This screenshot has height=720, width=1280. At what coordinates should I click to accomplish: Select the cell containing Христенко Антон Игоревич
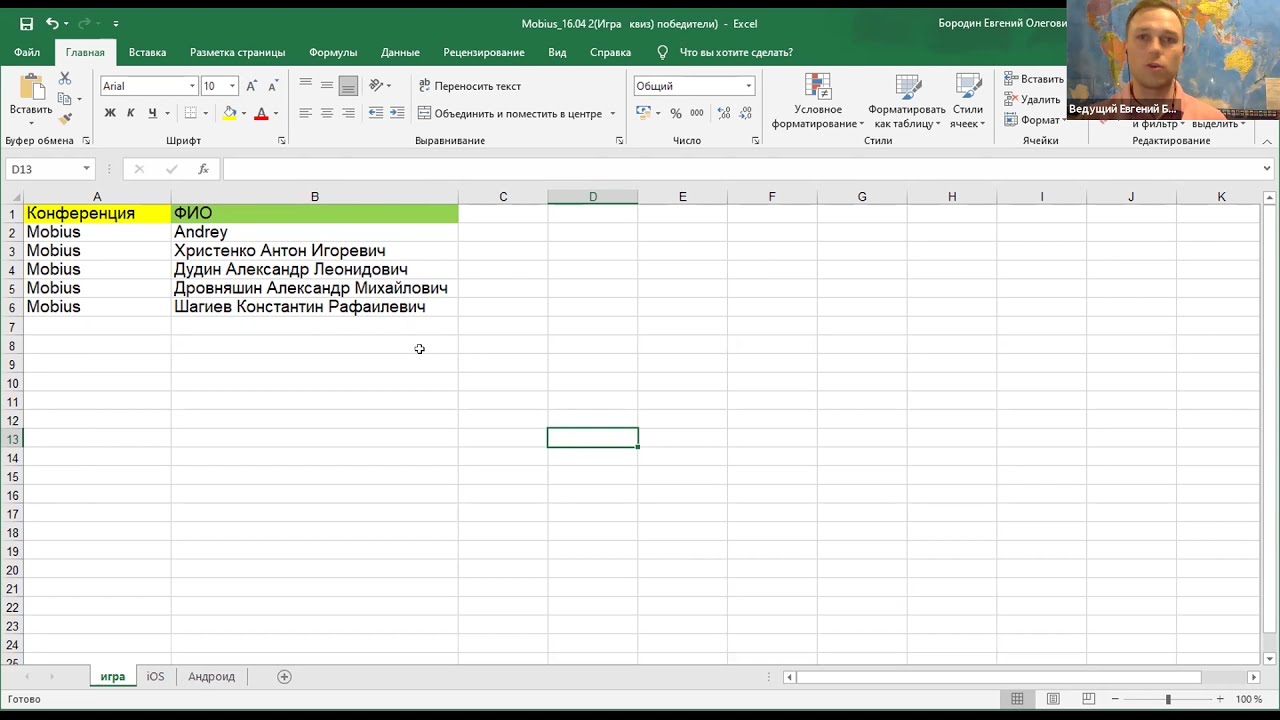pos(314,251)
